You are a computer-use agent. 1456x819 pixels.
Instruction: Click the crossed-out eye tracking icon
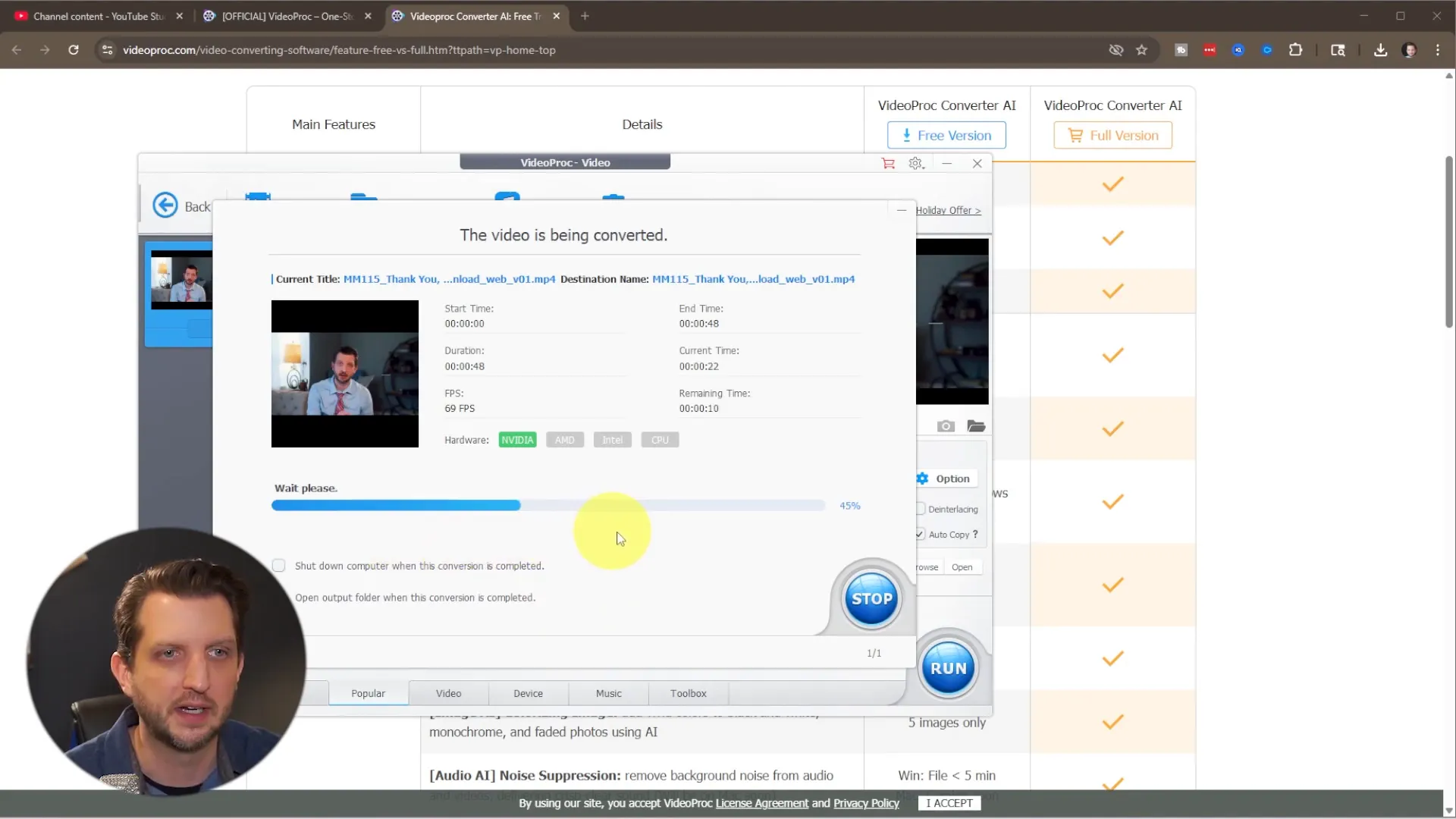(1116, 50)
